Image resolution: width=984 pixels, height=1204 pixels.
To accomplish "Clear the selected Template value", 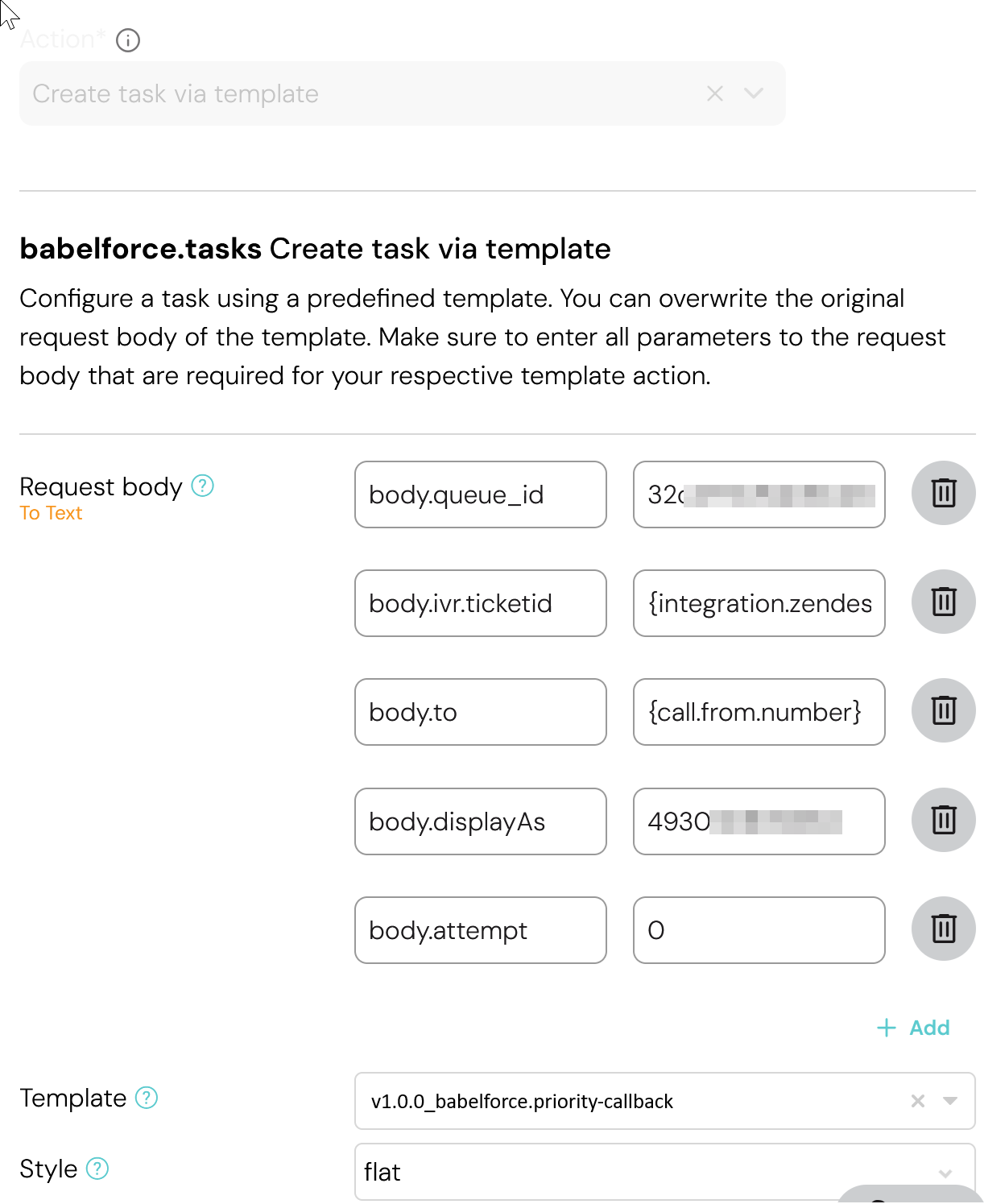I will (x=918, y=1101).
